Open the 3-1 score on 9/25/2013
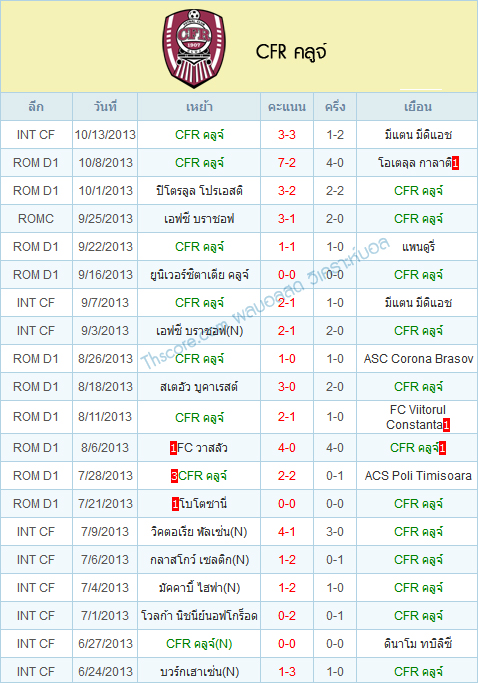The width and height of the screenshot is (478, 683). point(287,219)
